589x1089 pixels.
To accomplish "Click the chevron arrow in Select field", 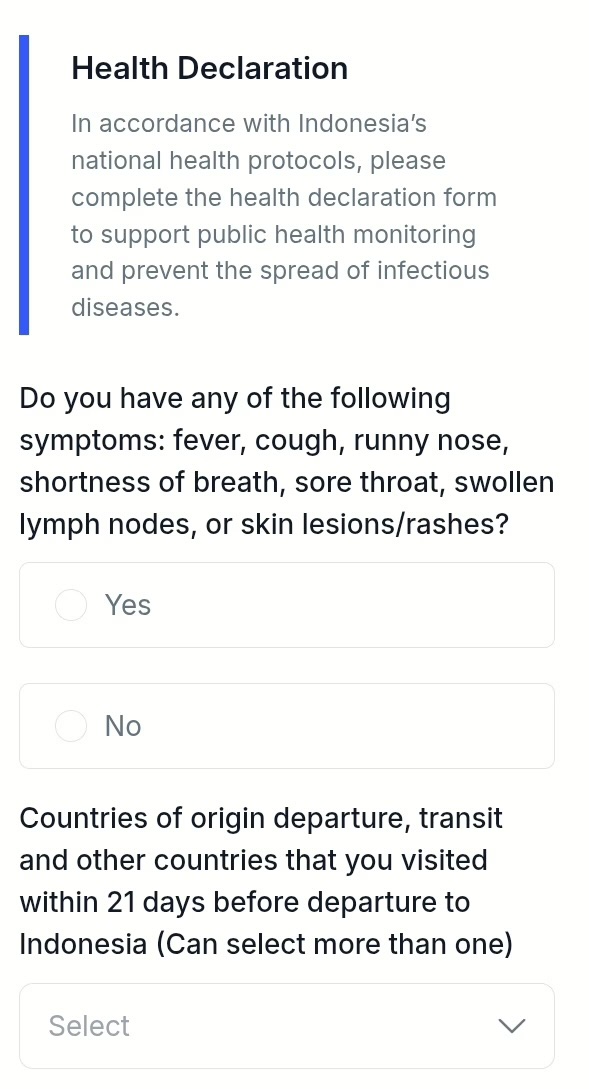I will [x=512, y=1026].
